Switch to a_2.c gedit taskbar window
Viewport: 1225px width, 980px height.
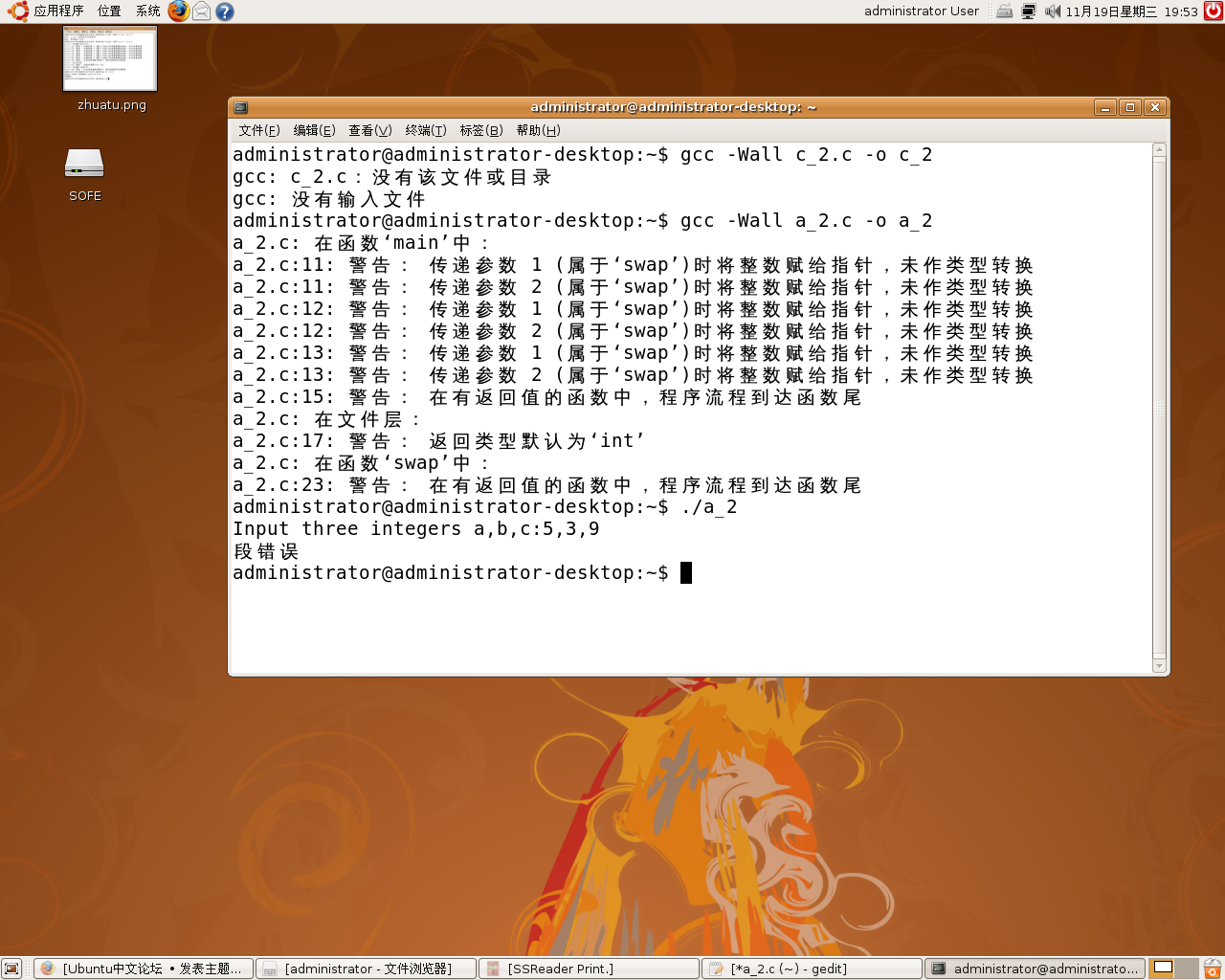pos(813,969)
